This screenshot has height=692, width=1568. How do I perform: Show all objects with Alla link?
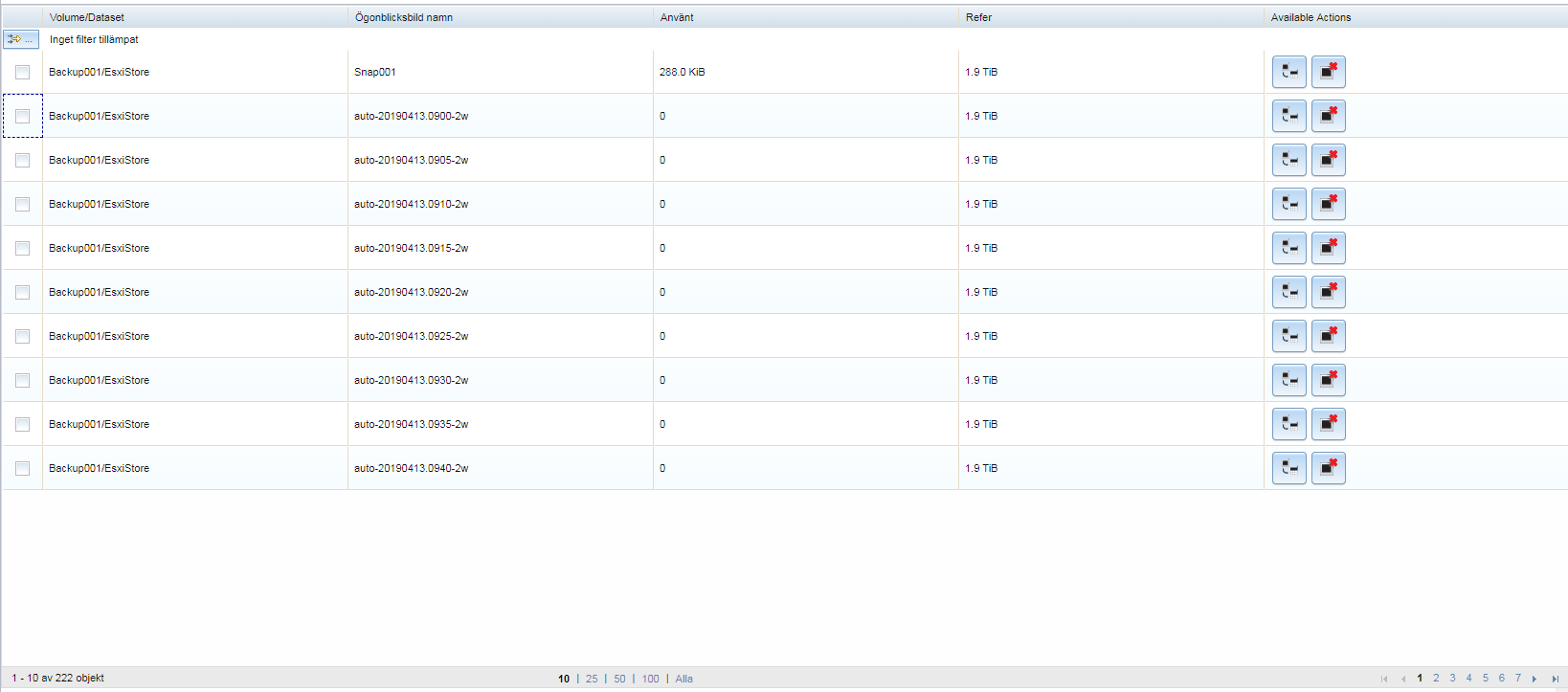[x=683, y=679]
